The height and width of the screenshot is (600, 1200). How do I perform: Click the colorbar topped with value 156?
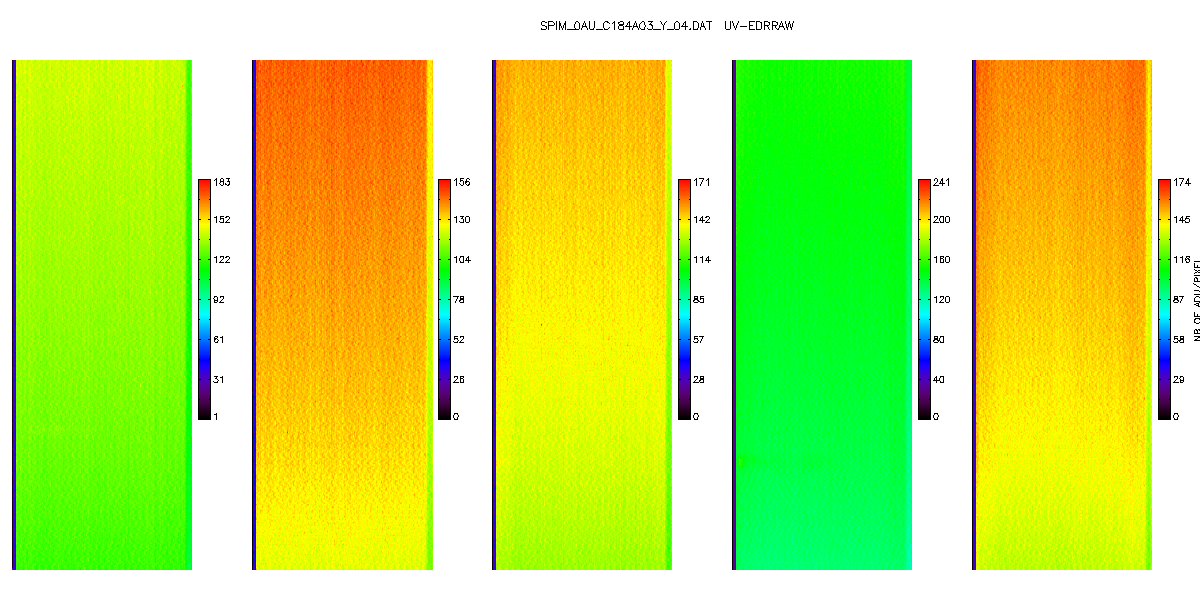(x=444, y=299)
